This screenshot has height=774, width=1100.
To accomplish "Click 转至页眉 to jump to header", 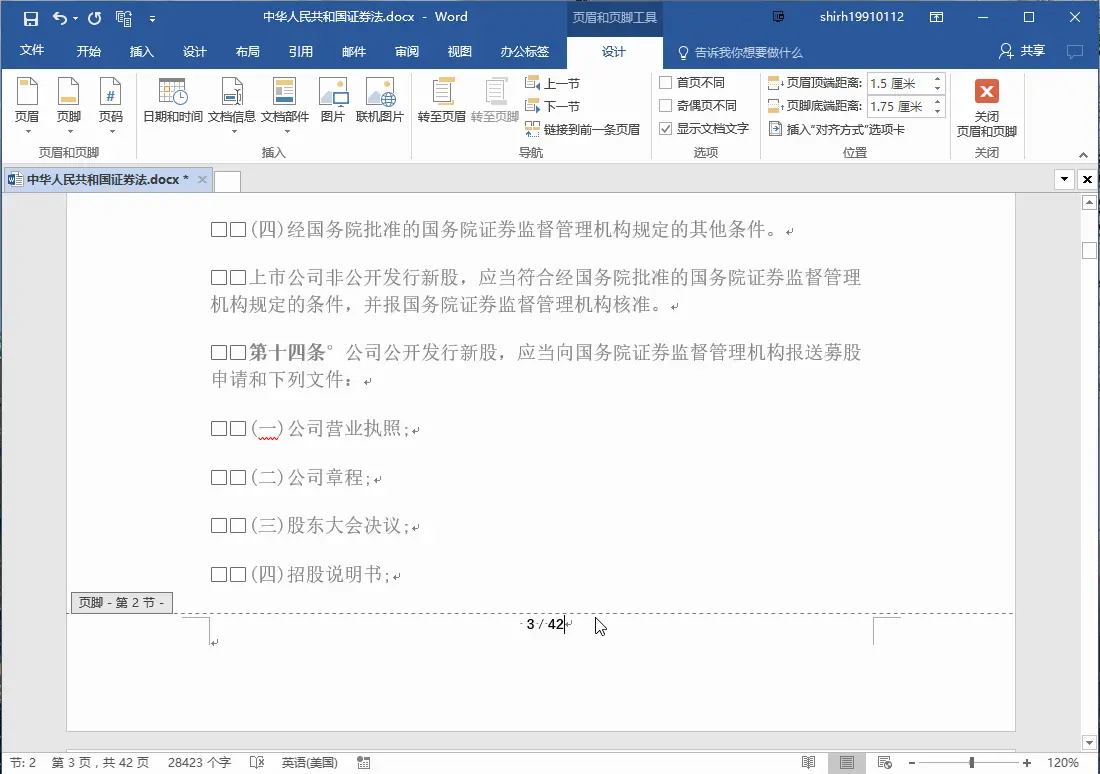I will [441, 101].
